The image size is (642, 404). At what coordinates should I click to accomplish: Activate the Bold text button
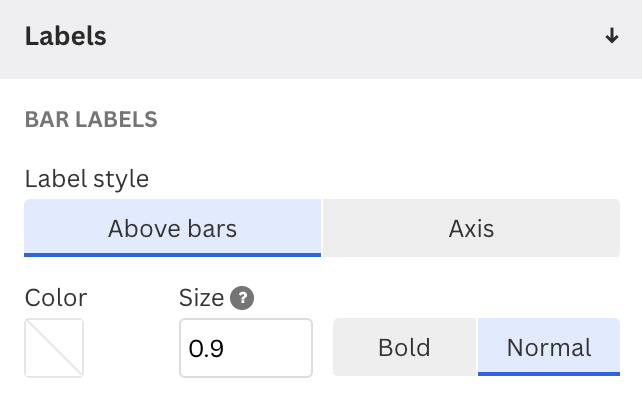pos(405,347)
